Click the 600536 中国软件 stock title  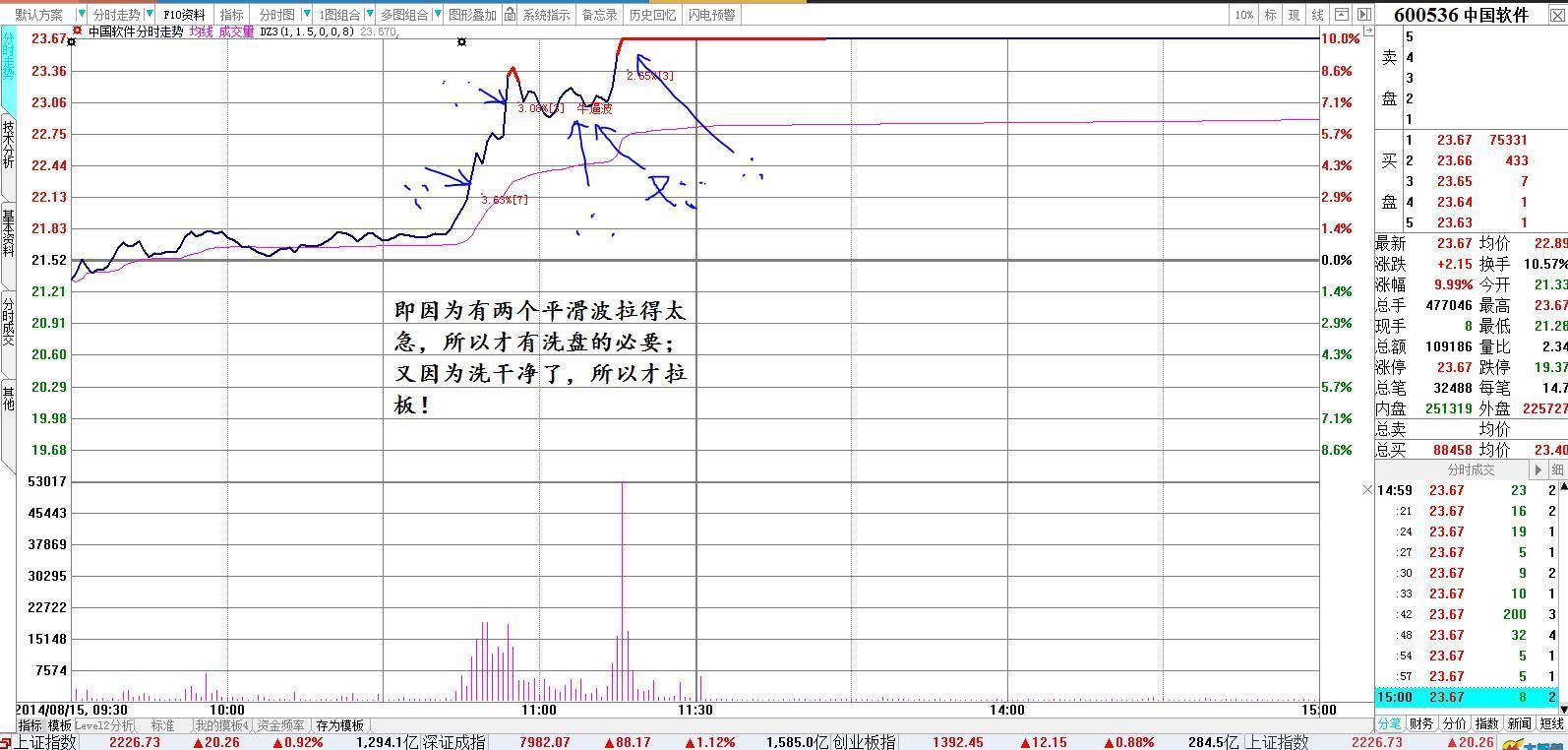tap(1462, 15)
